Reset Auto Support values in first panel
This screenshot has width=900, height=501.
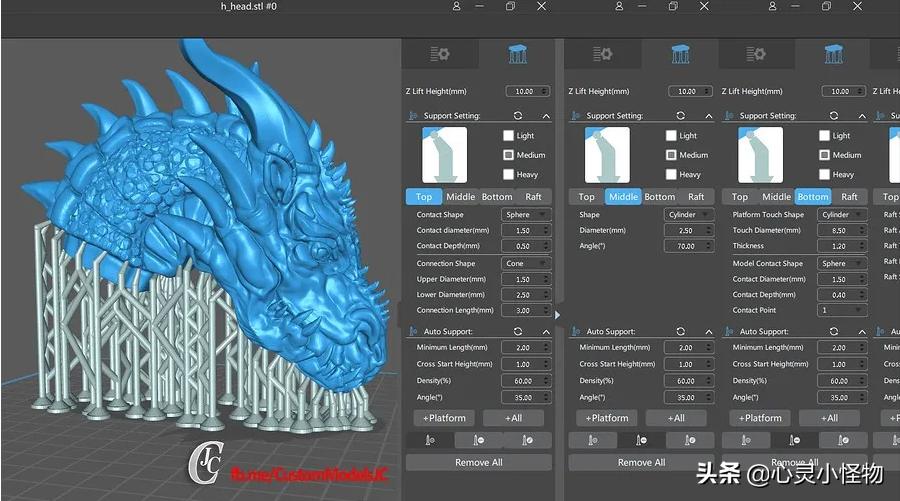[x=518, y=331]
